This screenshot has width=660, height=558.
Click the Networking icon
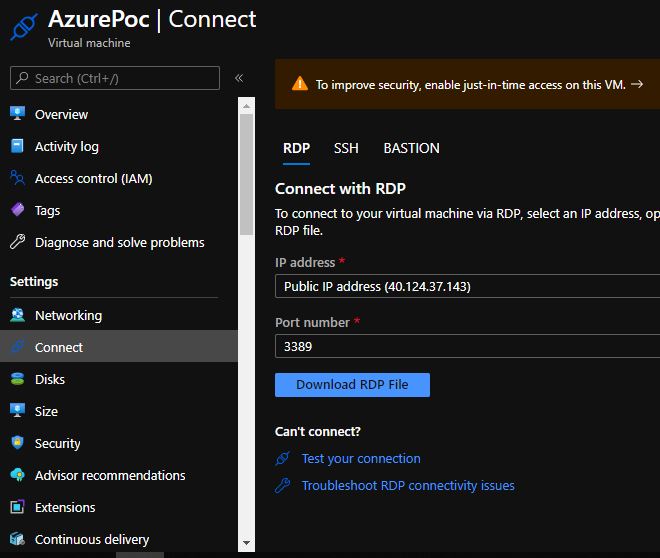coord(17,315)
